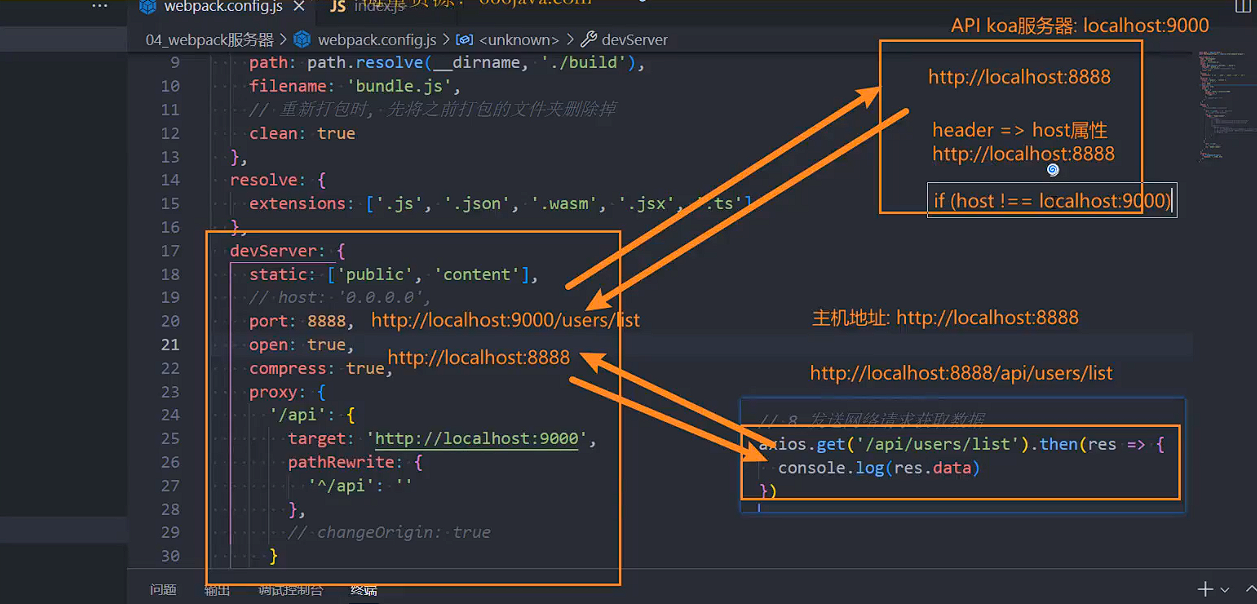Open the 调试控制台 panel tab
Screen dimensions: 1257x604
click(x=290, y=590)
